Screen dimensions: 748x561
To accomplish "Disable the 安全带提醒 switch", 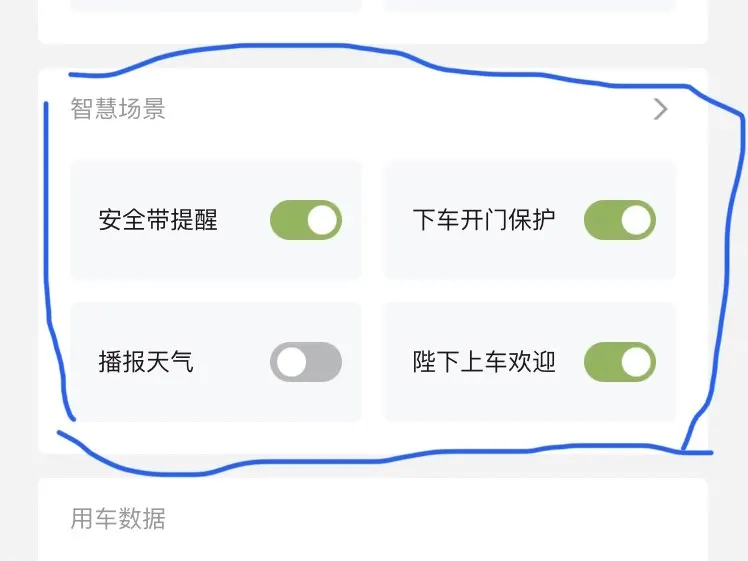I will pos(306,220).
